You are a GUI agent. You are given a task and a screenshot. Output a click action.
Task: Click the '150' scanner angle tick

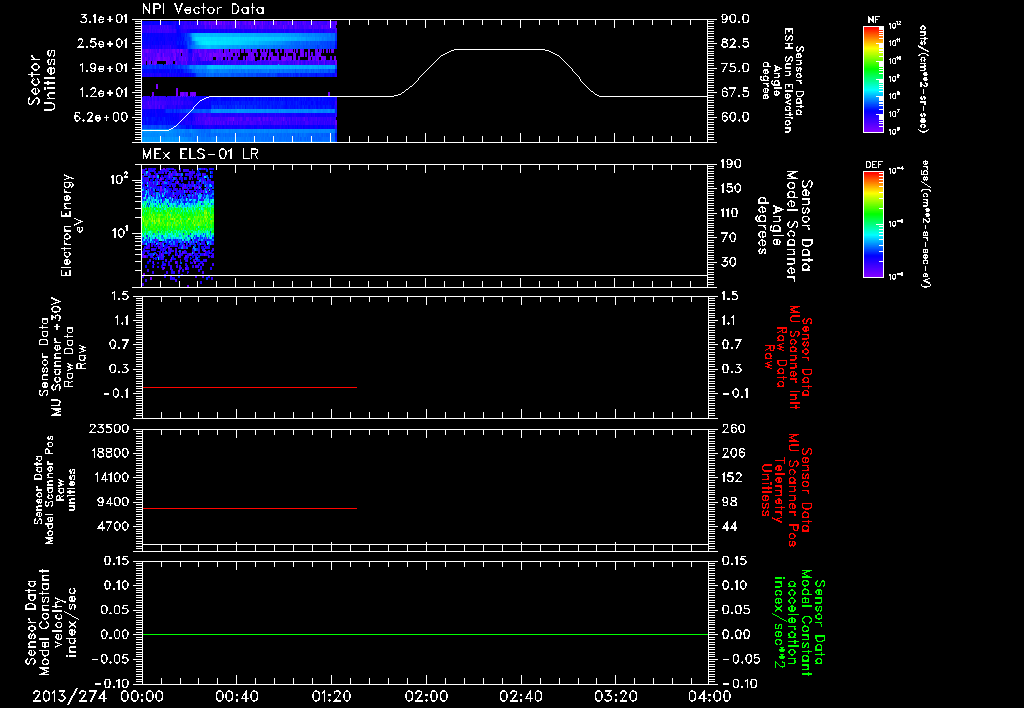point(731,189)
